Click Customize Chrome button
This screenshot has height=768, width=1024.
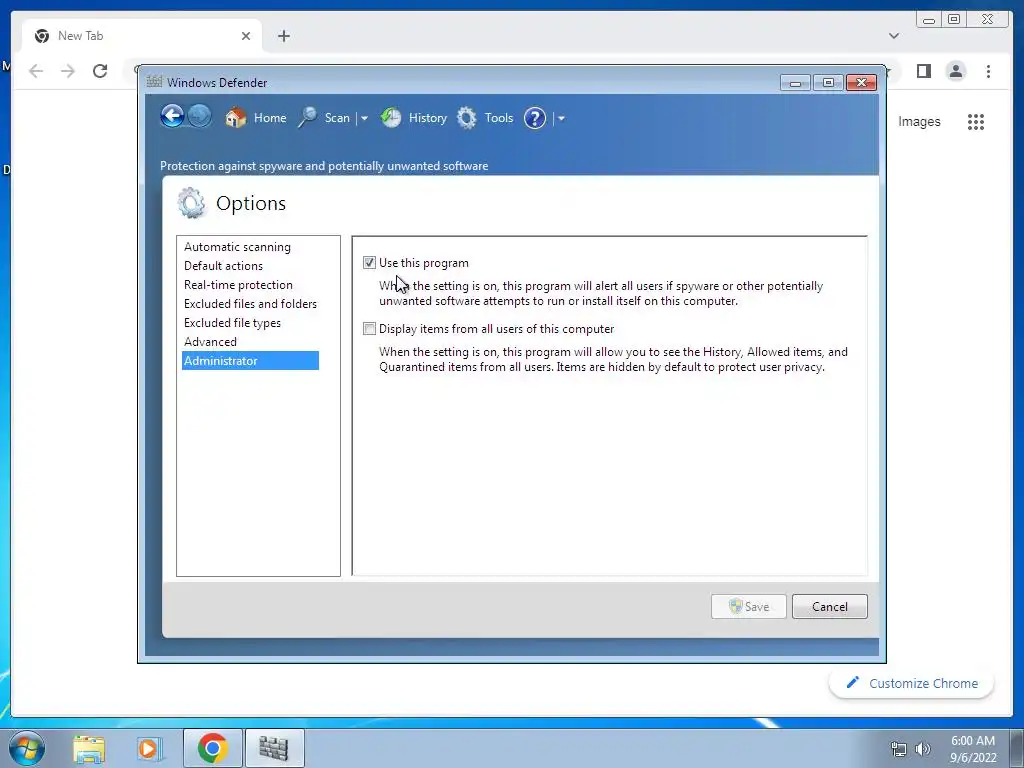pos(912,683)
